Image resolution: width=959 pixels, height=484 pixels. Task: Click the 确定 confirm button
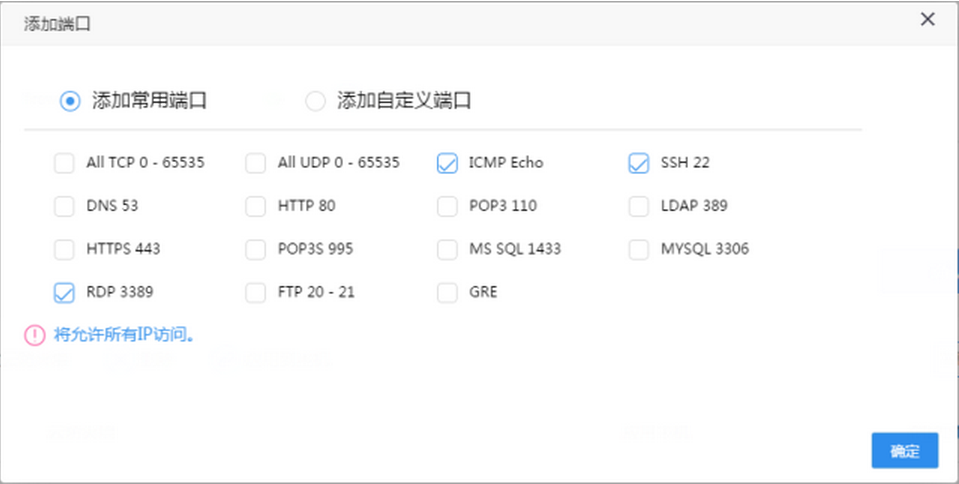904,450
